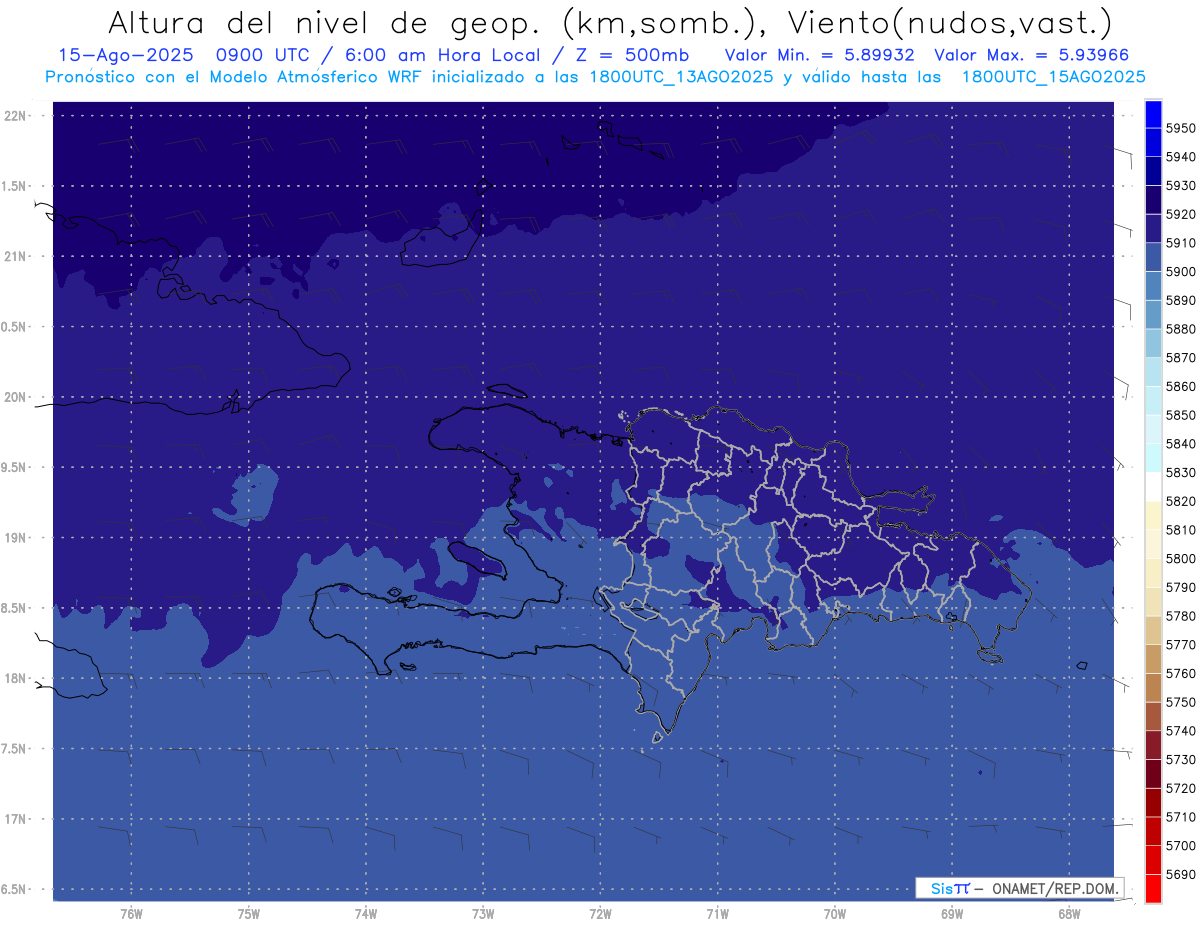Click the title text 'Altura del nivel de geop.'

(324, 23)
